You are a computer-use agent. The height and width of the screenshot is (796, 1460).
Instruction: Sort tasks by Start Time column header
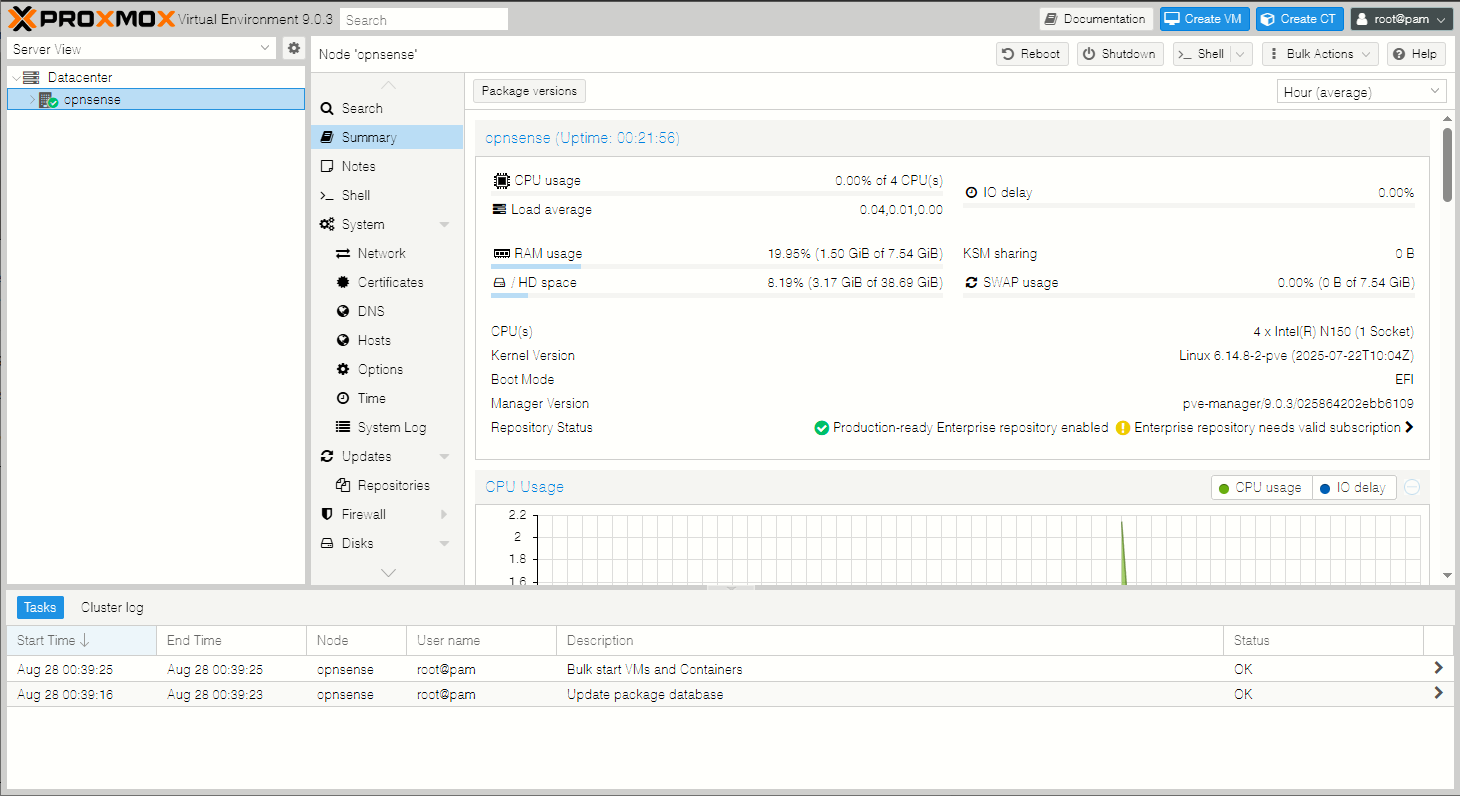click(x=81, y=640)
